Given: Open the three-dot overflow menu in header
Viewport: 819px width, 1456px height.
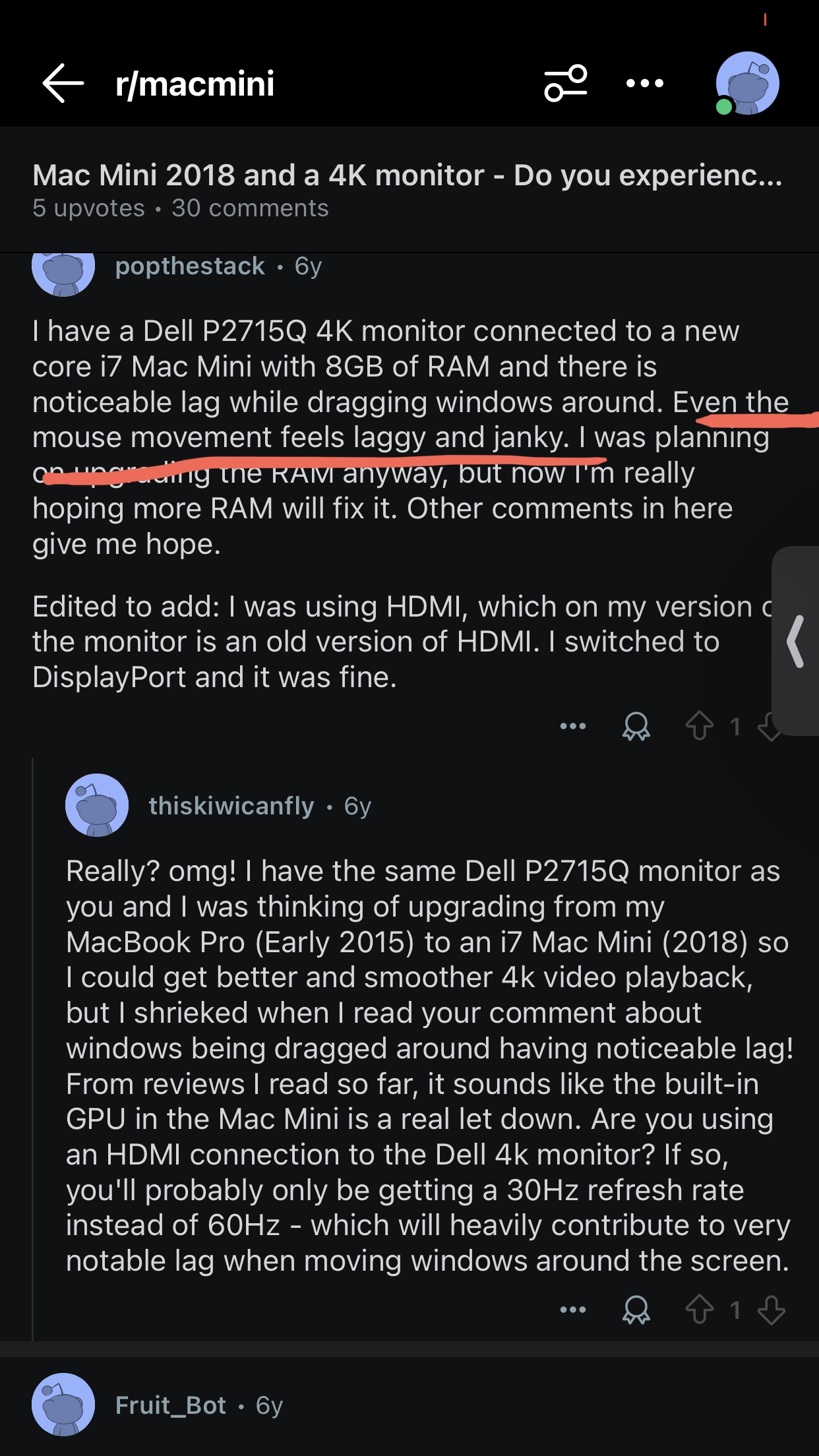Looking at the screenshot, I should click(x=645, y=83).
